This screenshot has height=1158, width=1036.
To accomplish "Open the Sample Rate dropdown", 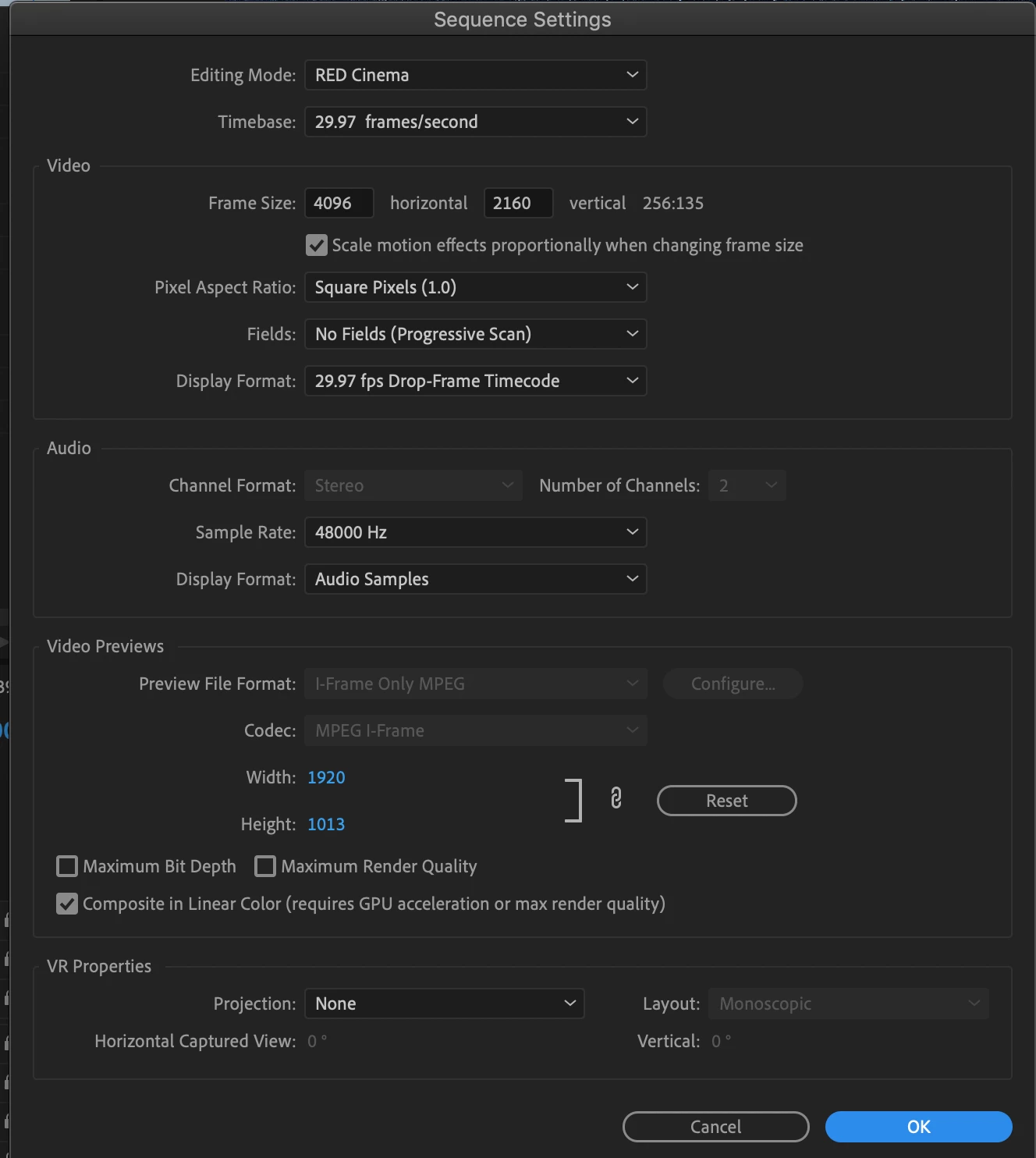I will (x=476, y=532).
